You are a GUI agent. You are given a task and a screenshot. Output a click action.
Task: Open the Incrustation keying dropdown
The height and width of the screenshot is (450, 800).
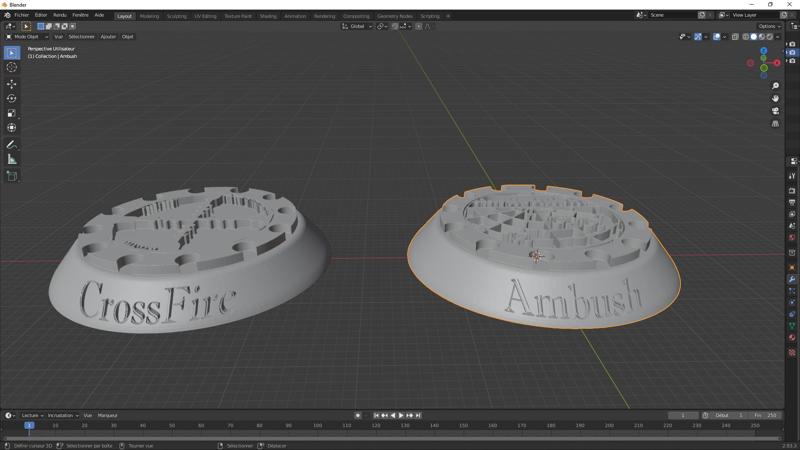[63, 415]
